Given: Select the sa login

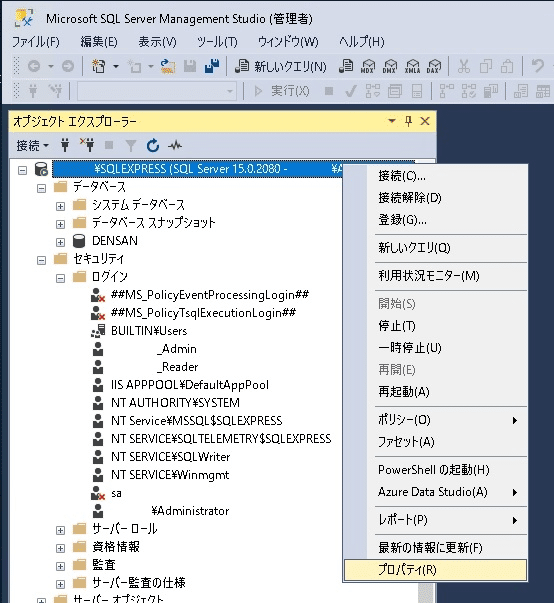Looking at the screenshot, I should coord(116,493).
